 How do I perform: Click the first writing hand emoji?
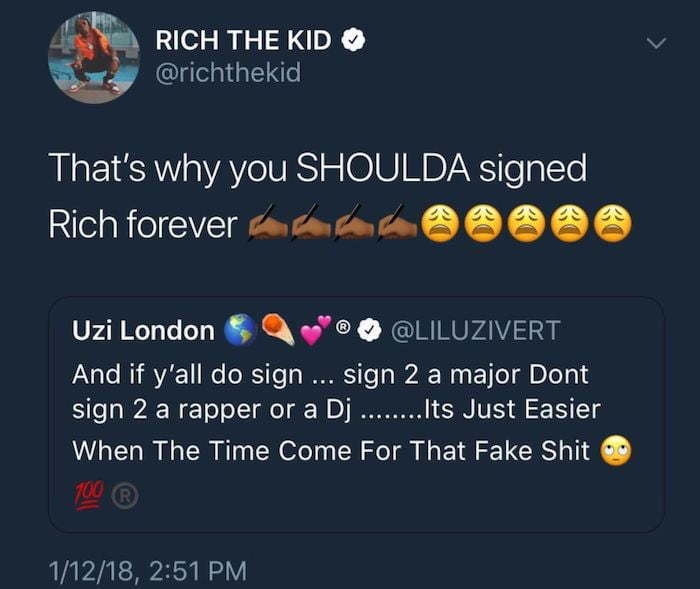coord(268,222)
